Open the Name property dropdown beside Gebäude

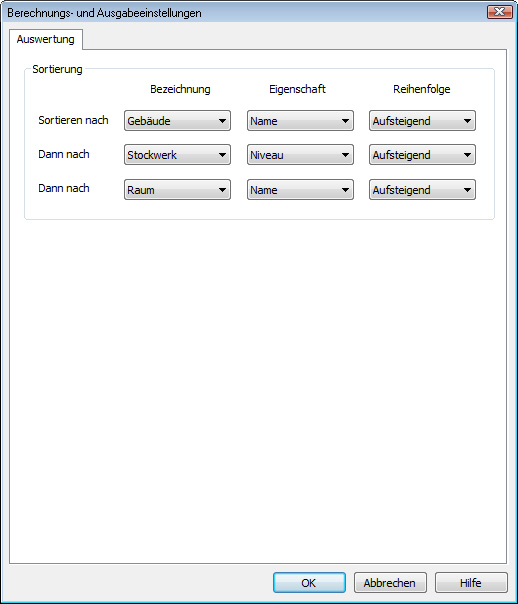pyautogui.click(x=300, y=121)
